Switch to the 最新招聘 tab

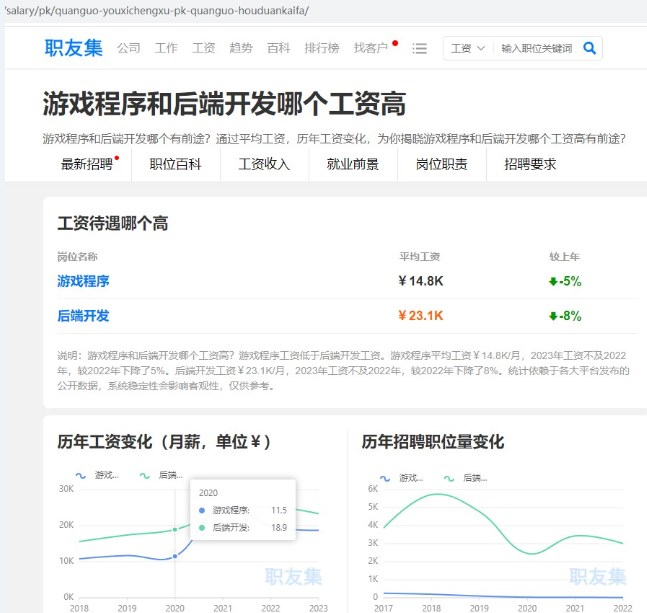click(x=87, y=164)
